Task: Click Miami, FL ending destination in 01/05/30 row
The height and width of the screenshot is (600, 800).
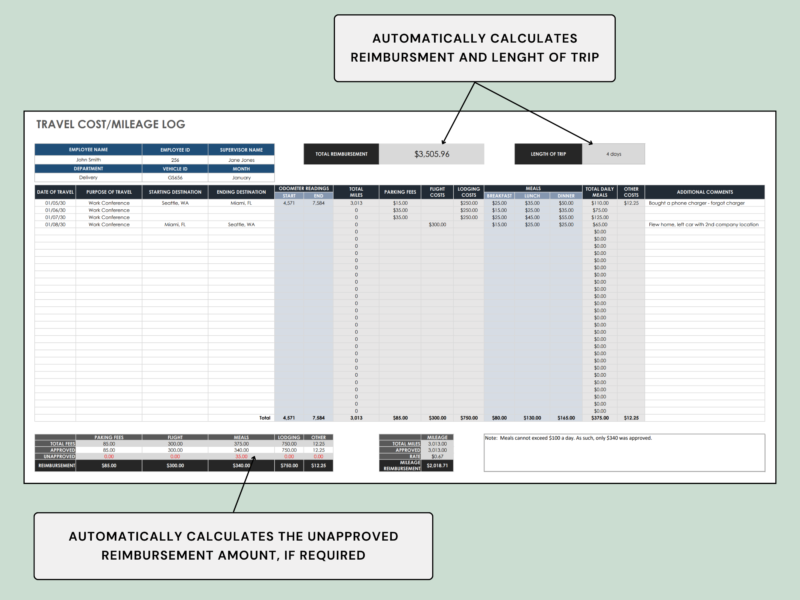Action: (x=241, y=203)
